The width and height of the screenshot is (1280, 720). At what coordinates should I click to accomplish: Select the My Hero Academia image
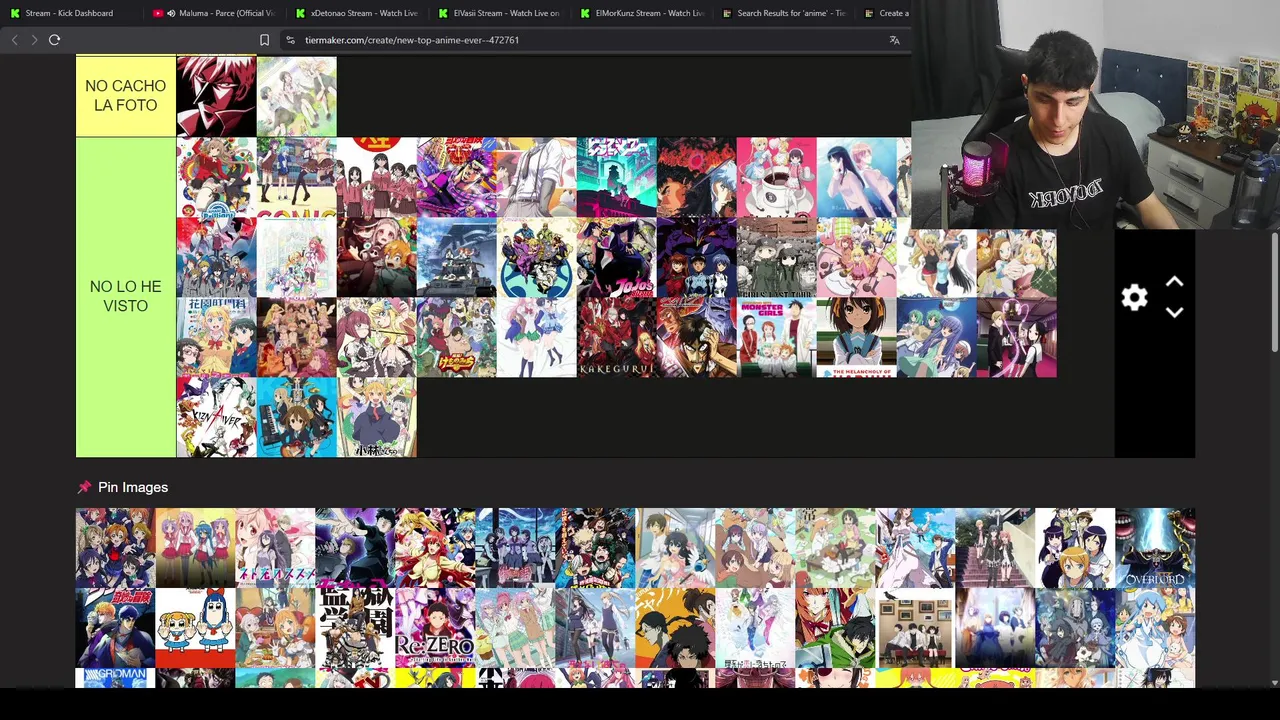[x=595, y=548]
